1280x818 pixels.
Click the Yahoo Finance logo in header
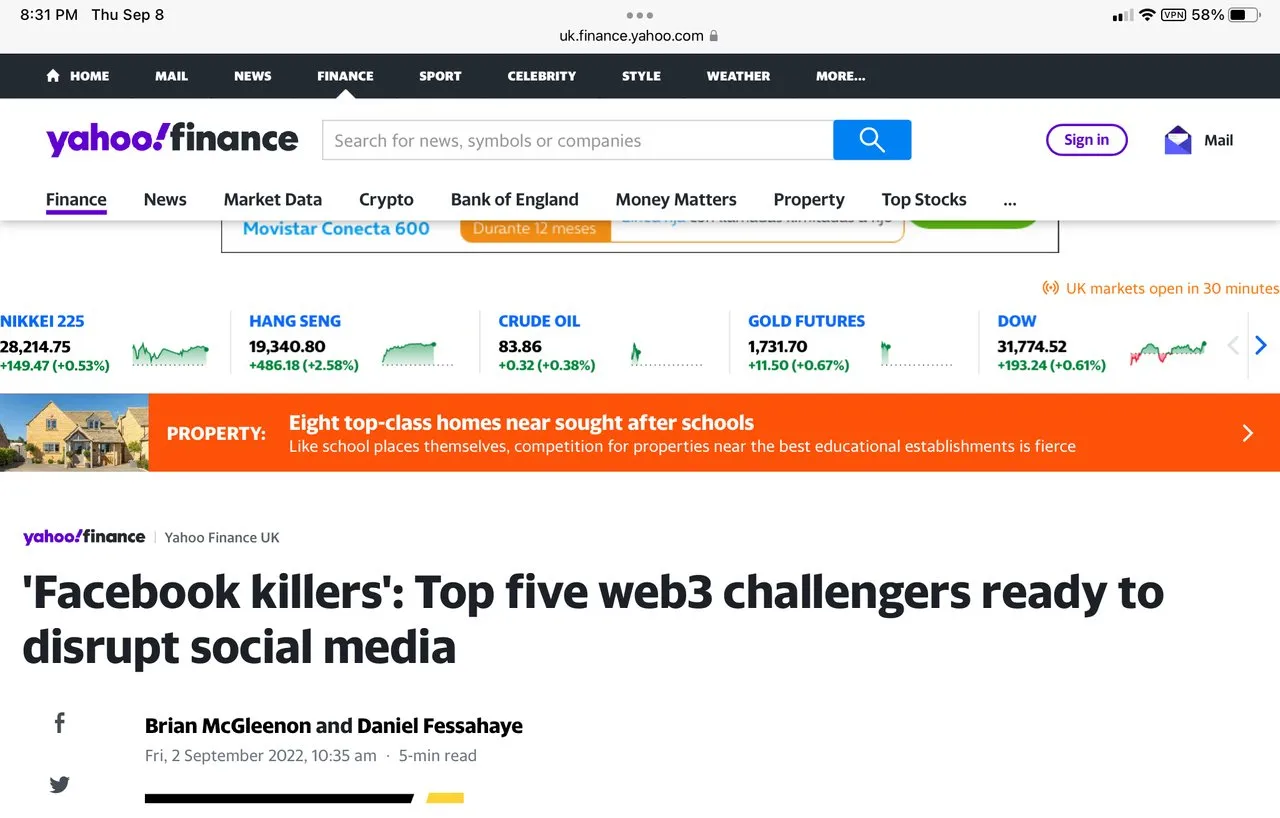[x=172, y=139]
